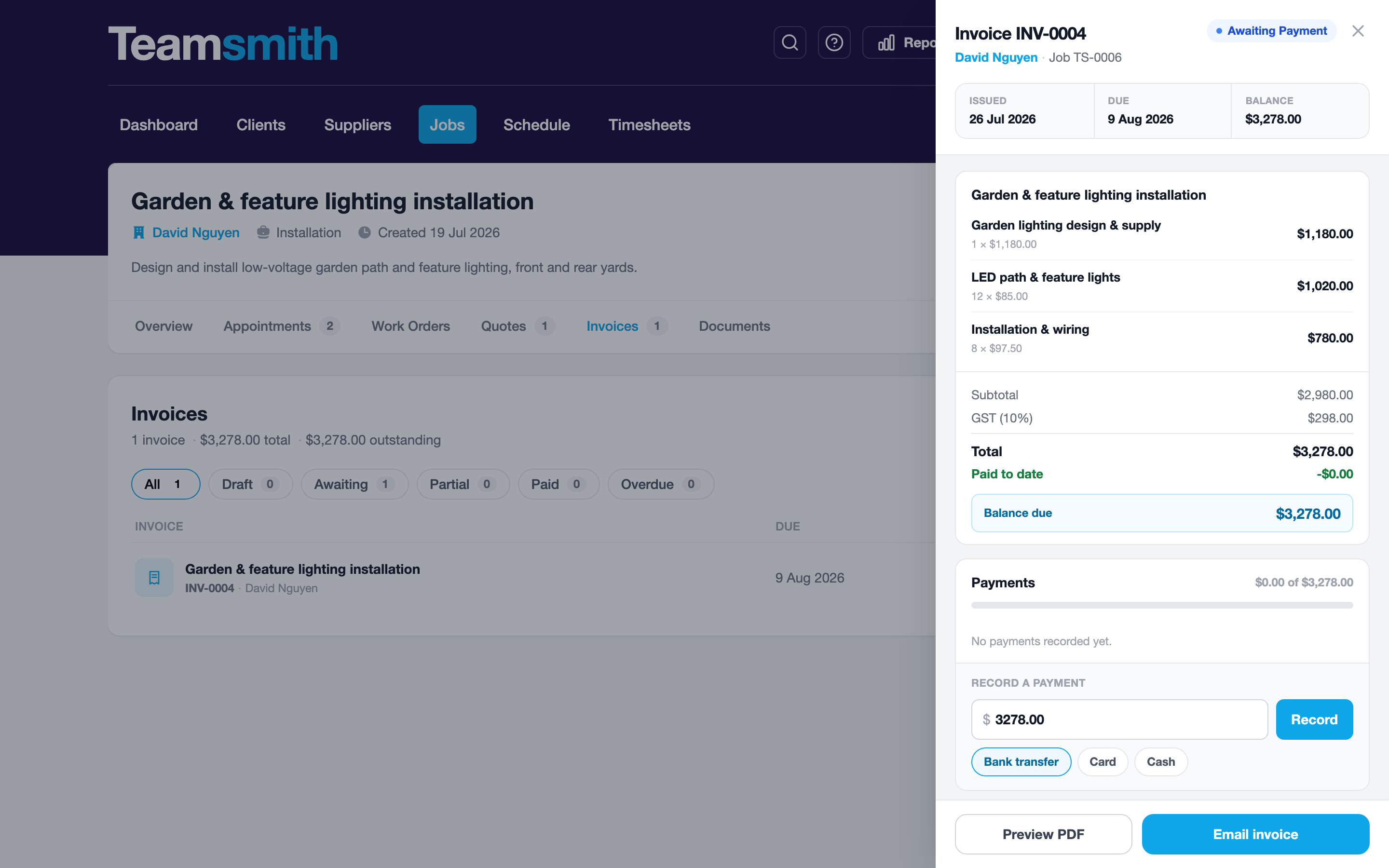This screenshot has height=868, width=1389.
Task: Click the LED path & feature lights line item
Action: (1162, 286)
